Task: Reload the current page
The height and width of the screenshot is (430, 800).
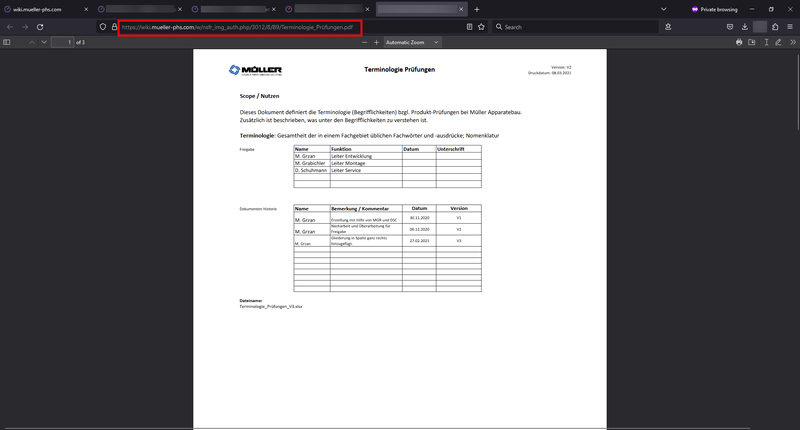Action: pos(40,27)
